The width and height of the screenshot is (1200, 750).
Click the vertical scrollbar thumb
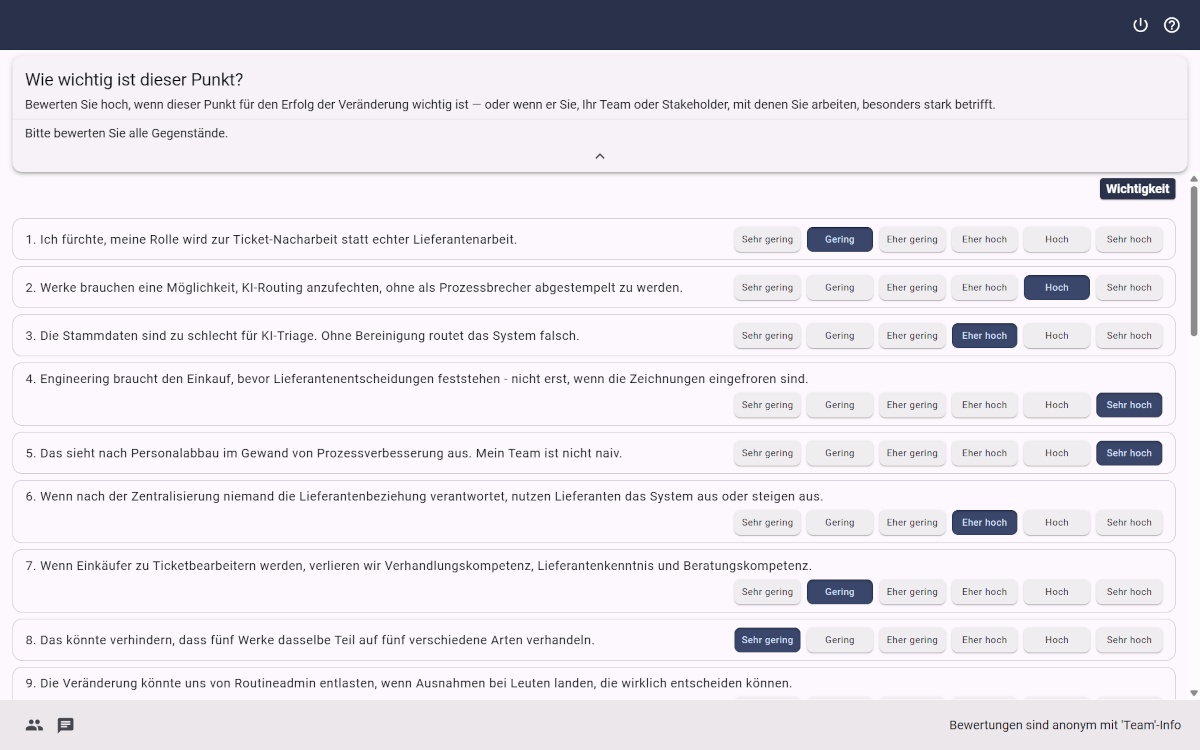1193,261
